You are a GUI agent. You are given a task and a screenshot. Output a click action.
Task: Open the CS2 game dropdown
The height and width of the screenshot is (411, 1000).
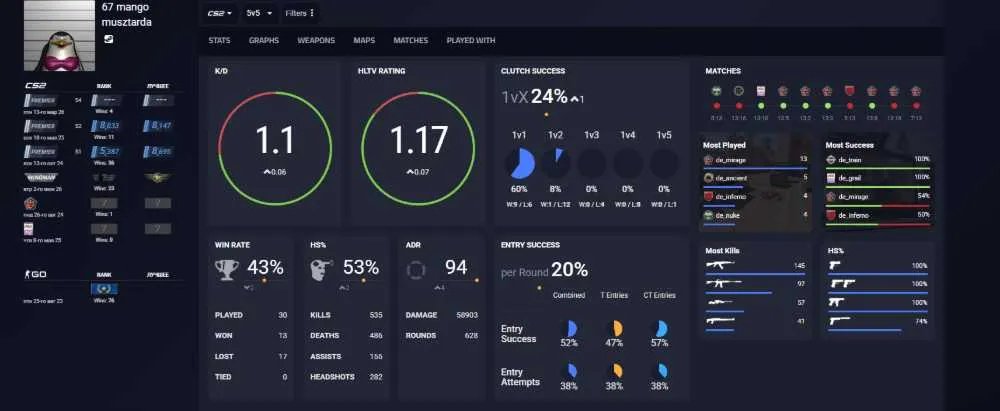(x=220, y=13)
